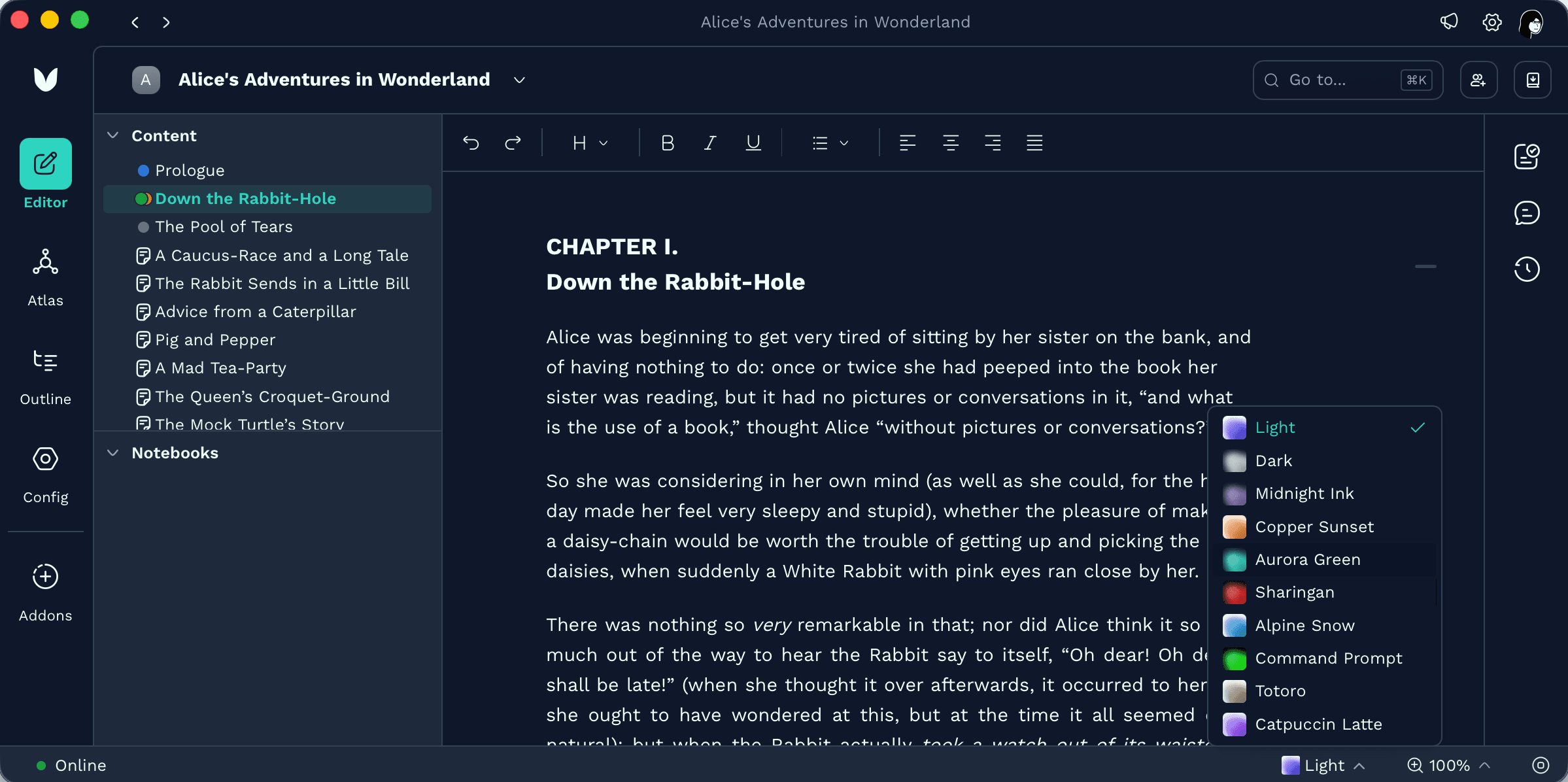The image size is (1568, 782).
Task: Switch to the Outline view
Action: click(45, 377)
